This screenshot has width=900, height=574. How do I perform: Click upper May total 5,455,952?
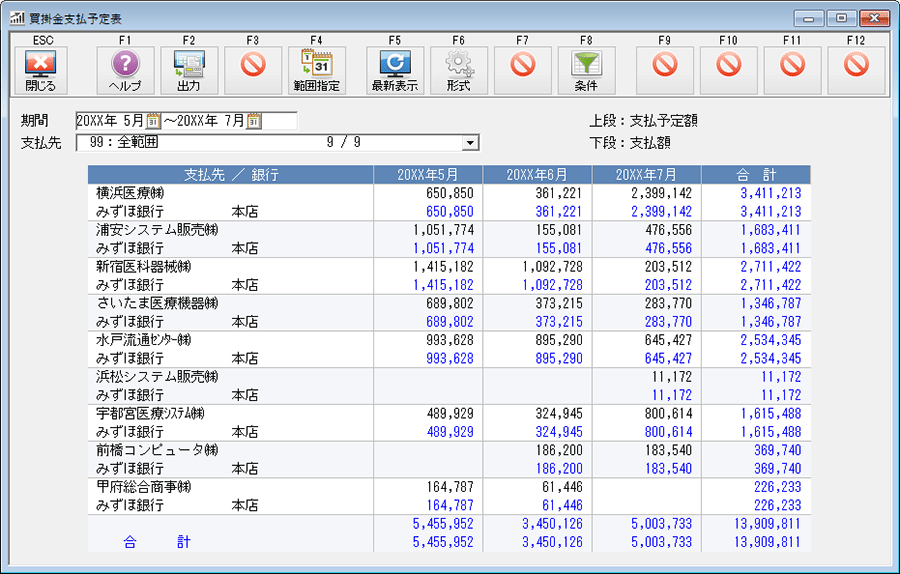tap(444, 524)
